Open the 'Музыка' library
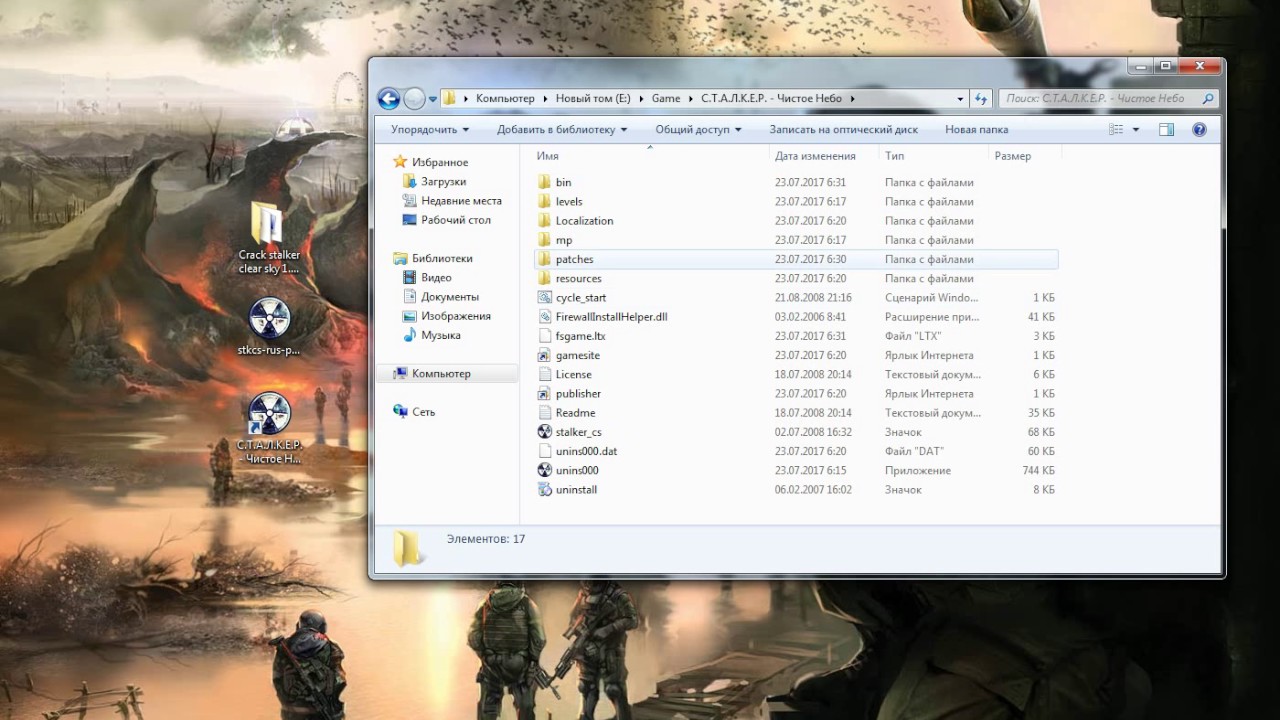The height and width of the screenshot is (720, 1280). (x=441, y=336)
